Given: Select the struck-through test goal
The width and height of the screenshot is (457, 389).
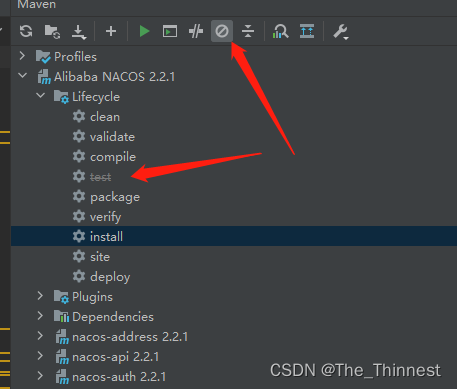Looking at the screenshot, I should [x=100, y=177].
